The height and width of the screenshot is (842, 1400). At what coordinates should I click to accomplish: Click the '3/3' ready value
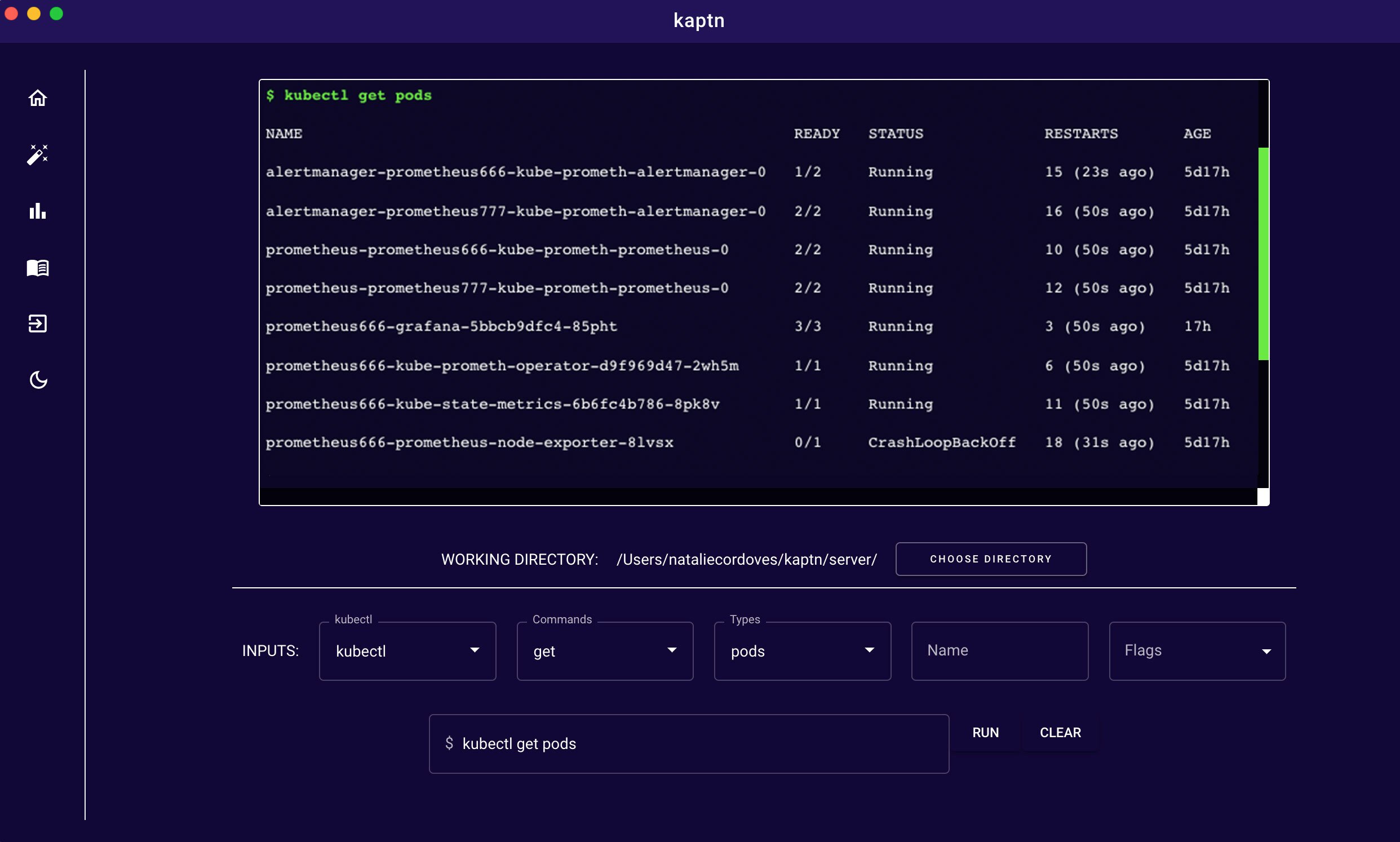(808, 326)
